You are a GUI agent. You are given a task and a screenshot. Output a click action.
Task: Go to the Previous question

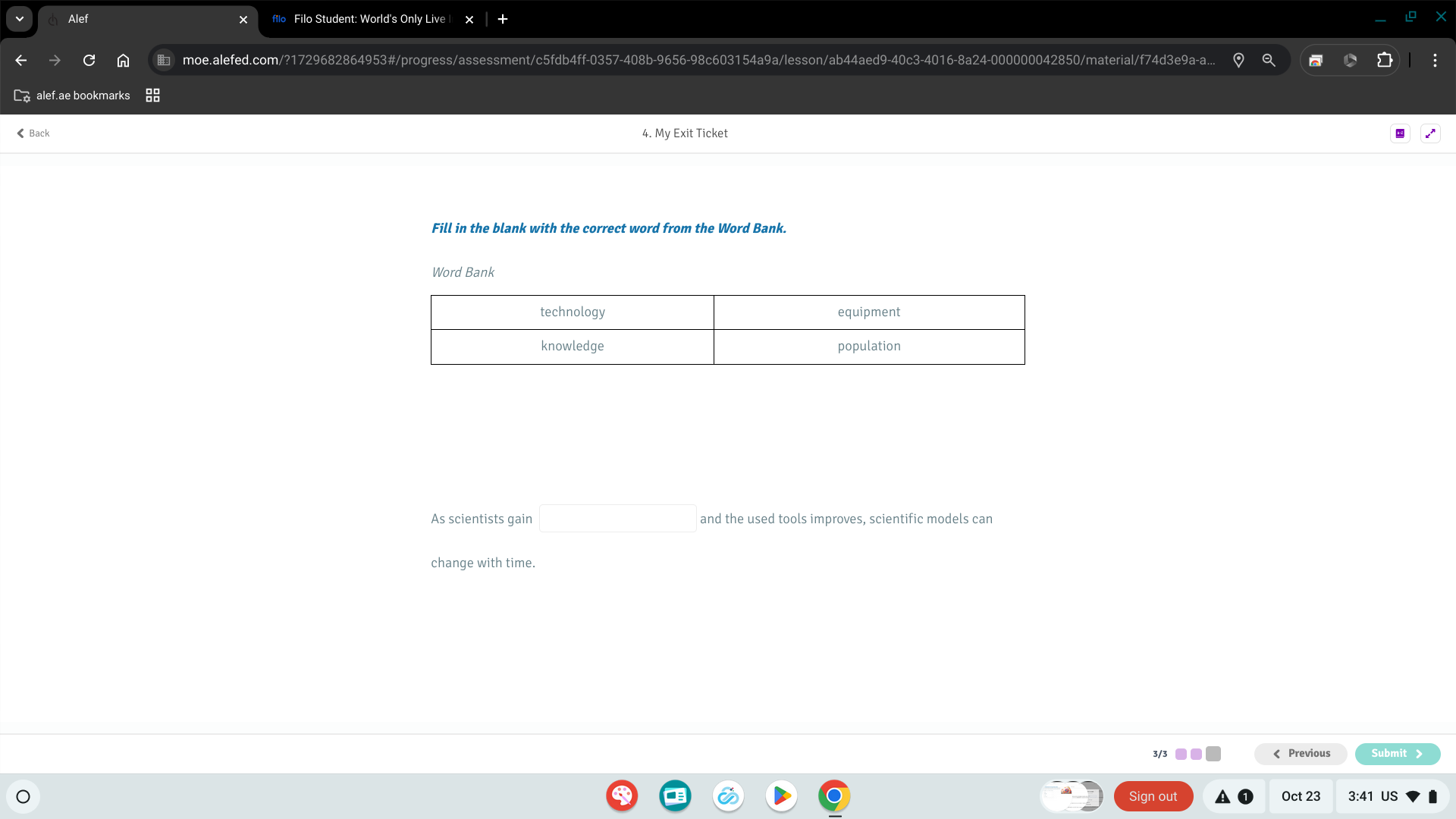click(1301, 753)
